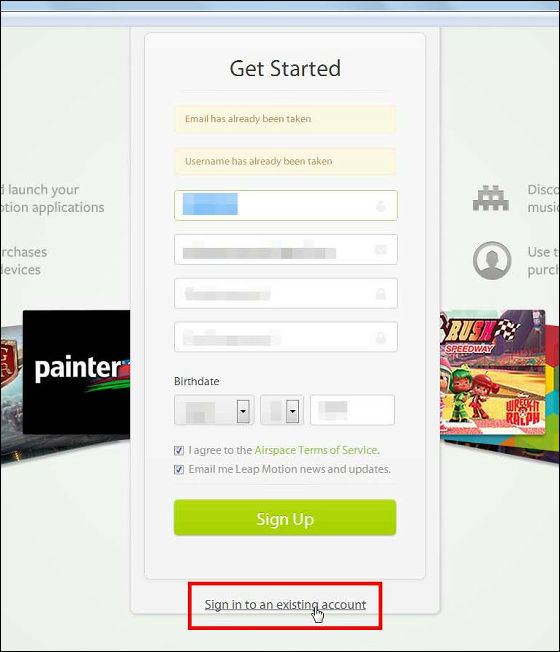The width and height of the screenshot is (560, 652).
Task: Focus the highlighted username input field
Action: coord(286,205)
